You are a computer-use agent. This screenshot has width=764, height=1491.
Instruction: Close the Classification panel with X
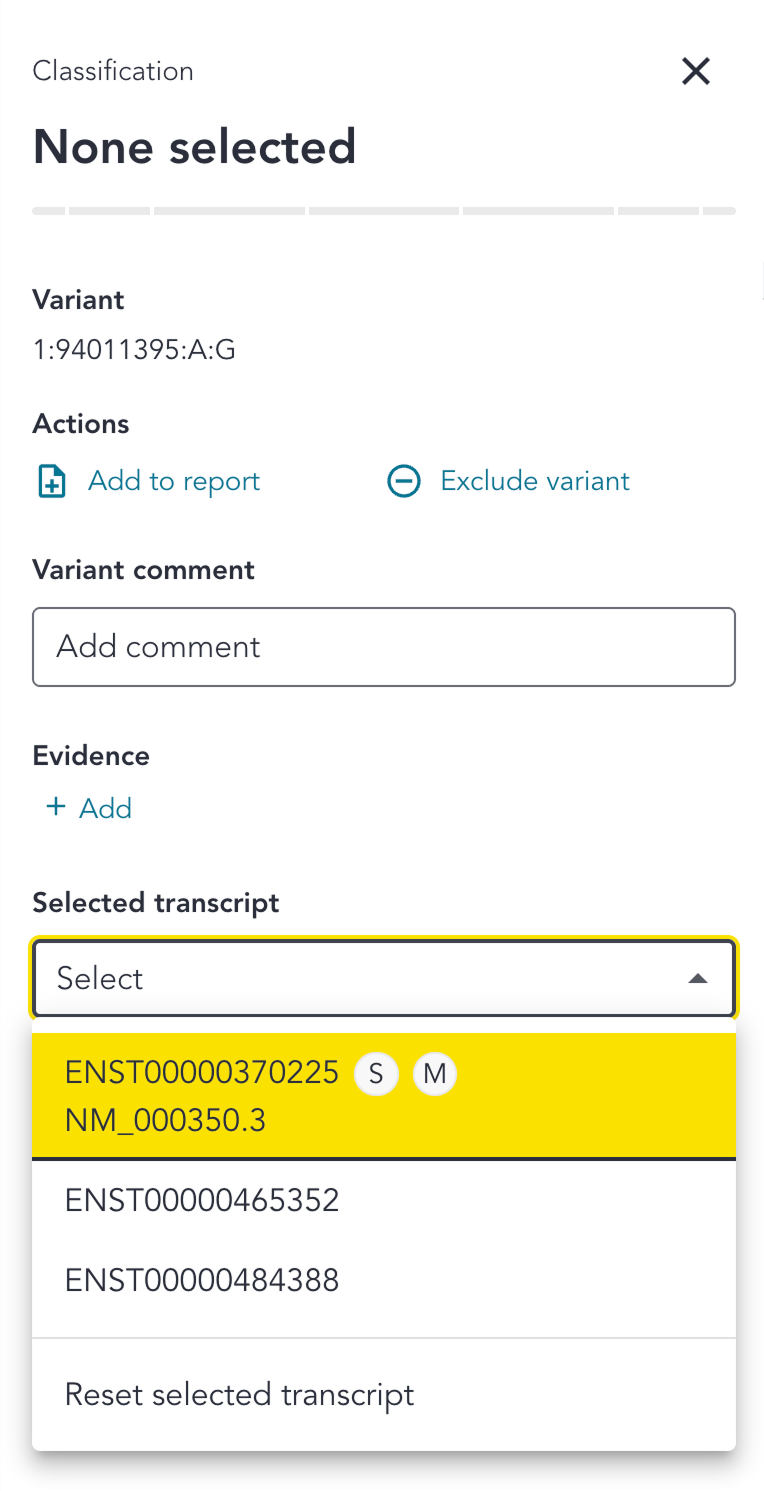pyautogui.click(x=695, y=71)
